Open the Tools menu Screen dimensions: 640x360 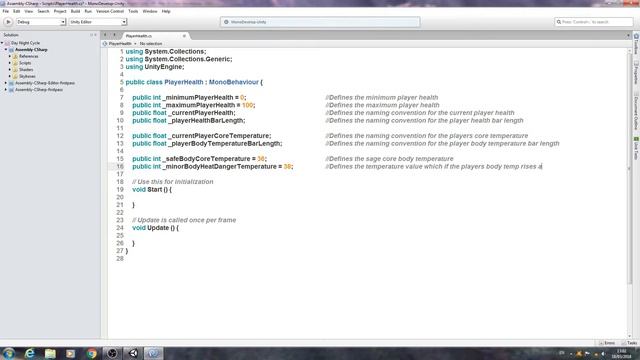(133, 11)
